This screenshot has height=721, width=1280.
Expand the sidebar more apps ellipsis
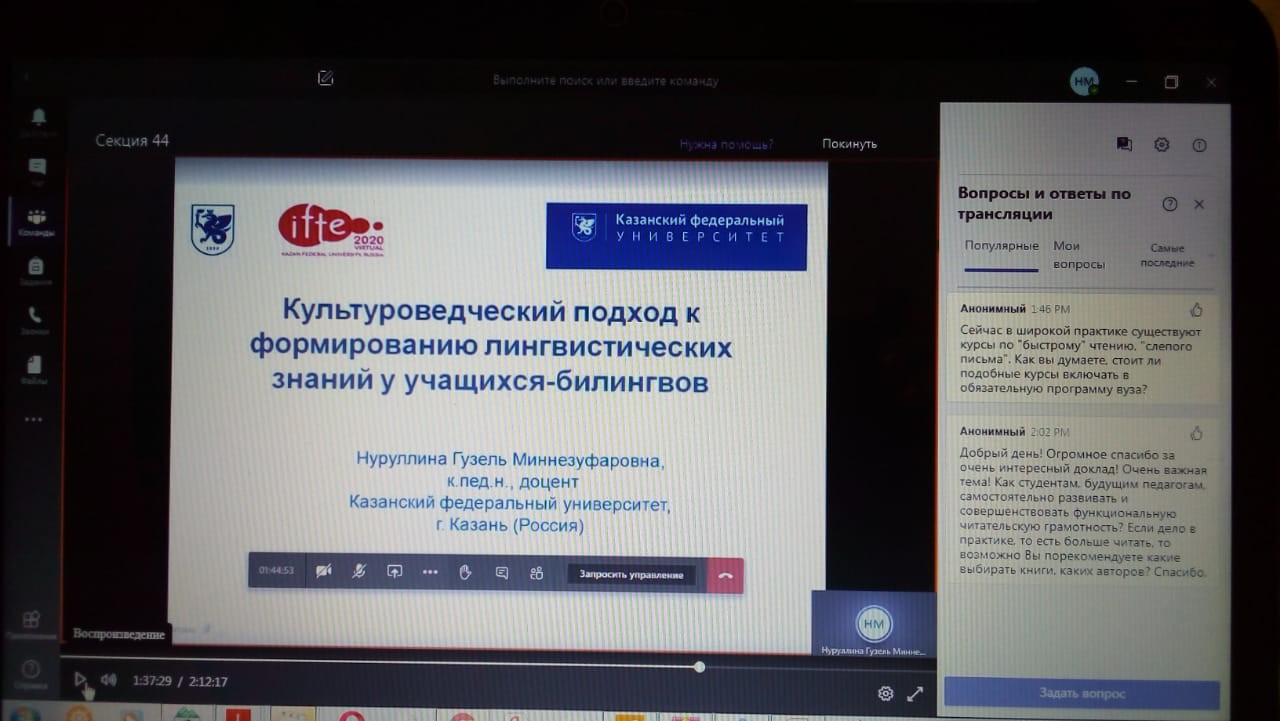pos(34,419)
